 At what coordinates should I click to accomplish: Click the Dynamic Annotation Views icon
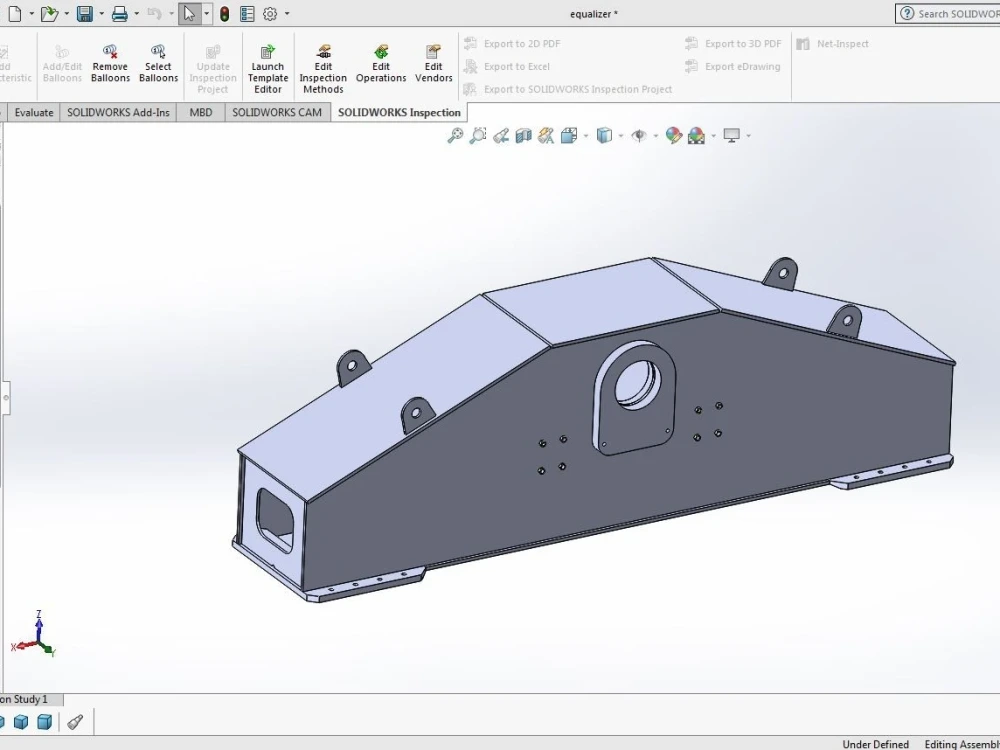pos(546,135)
